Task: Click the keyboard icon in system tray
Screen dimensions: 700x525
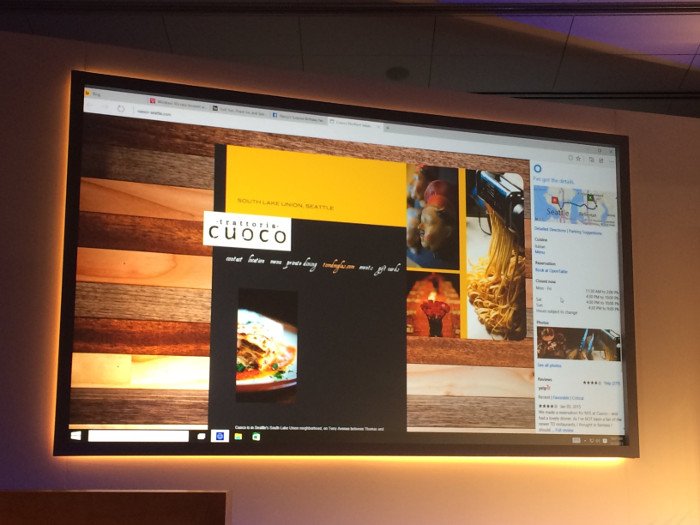Action: point(576,440)
